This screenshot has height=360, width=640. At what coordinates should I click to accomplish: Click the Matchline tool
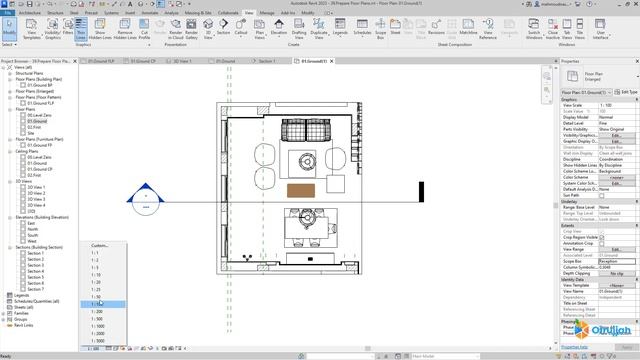point(468,27)
